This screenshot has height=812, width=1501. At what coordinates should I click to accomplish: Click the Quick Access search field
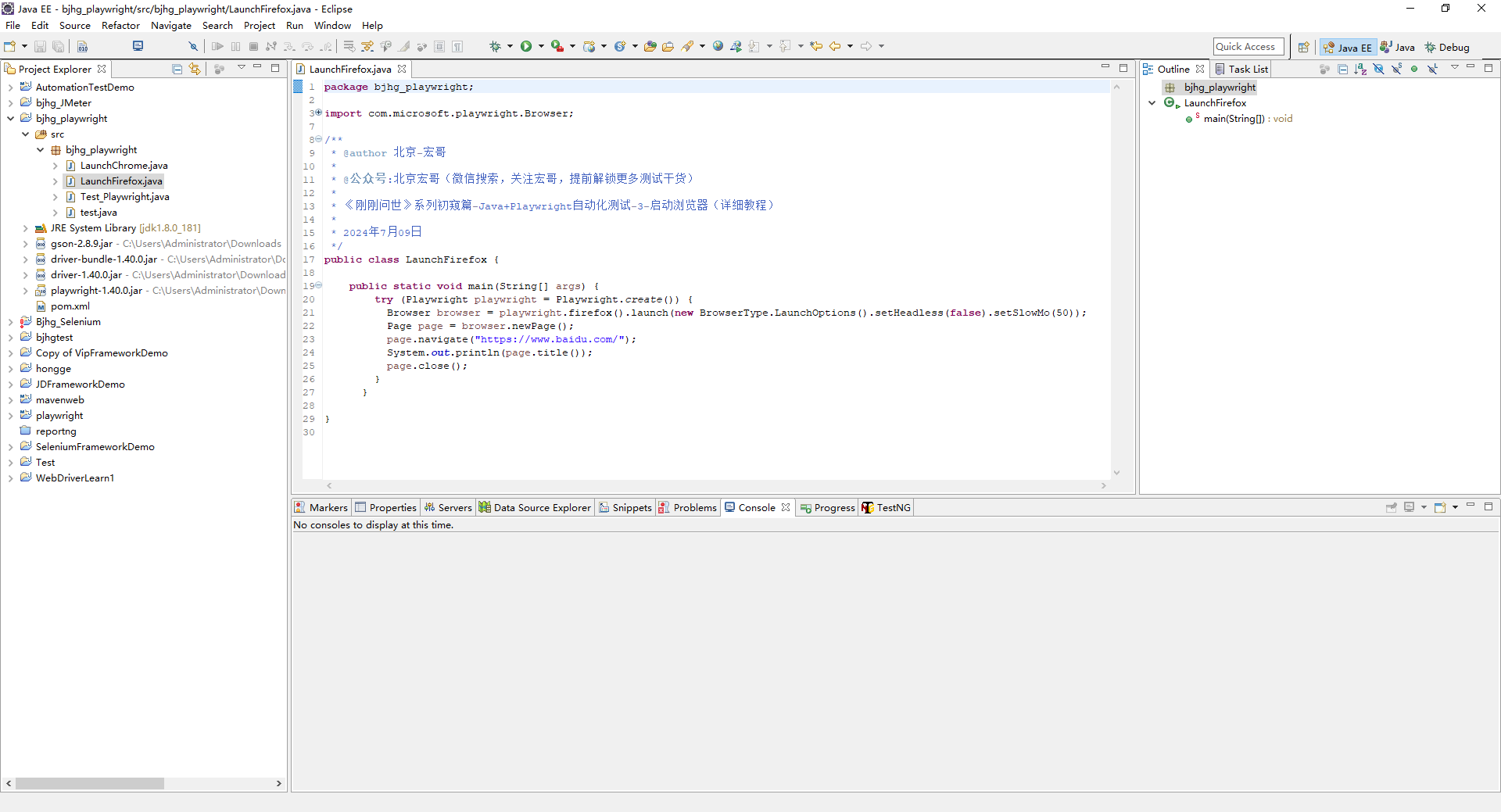1248,47
